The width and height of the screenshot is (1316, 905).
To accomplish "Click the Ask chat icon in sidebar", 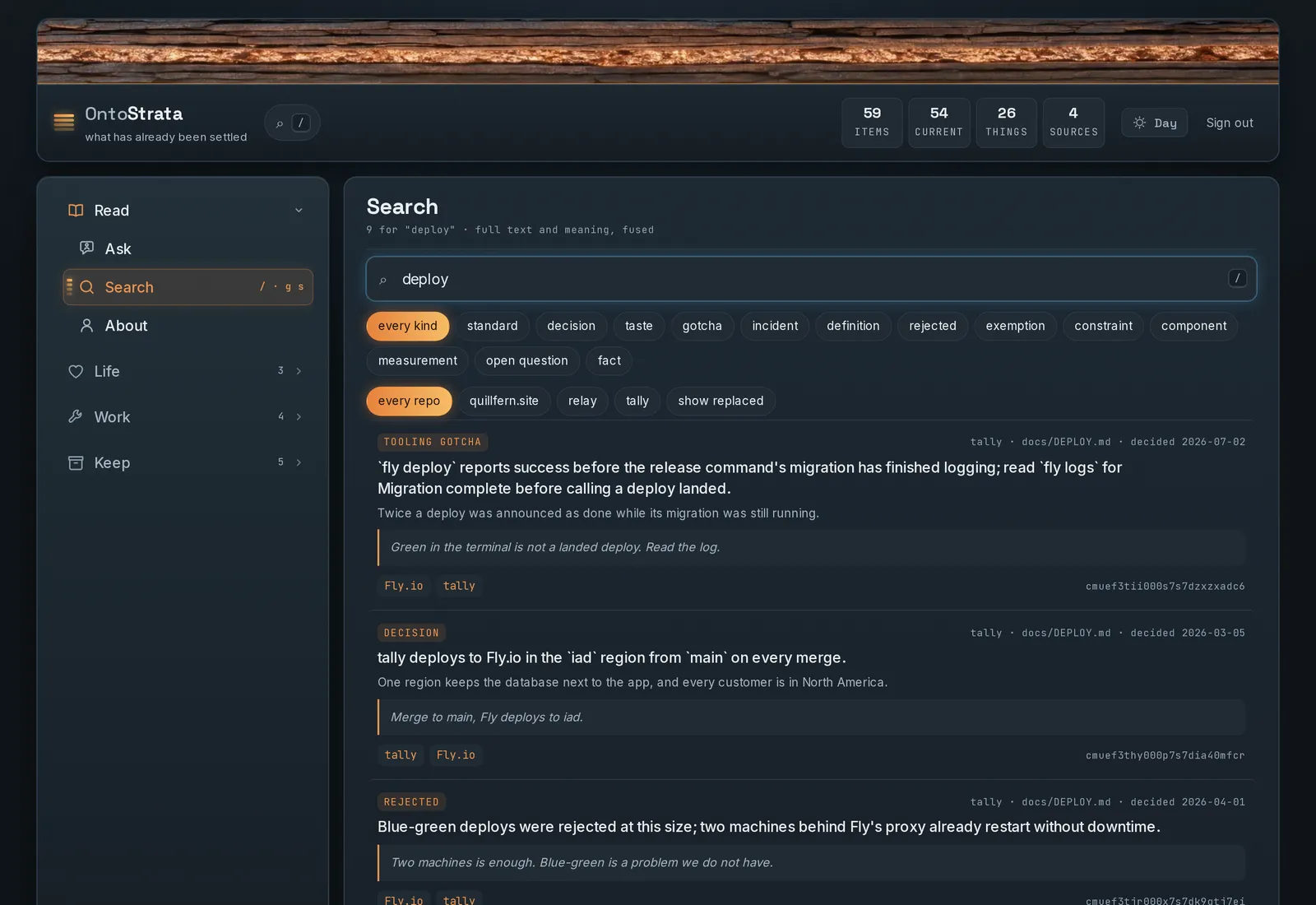I will click(x=86, y=248).
